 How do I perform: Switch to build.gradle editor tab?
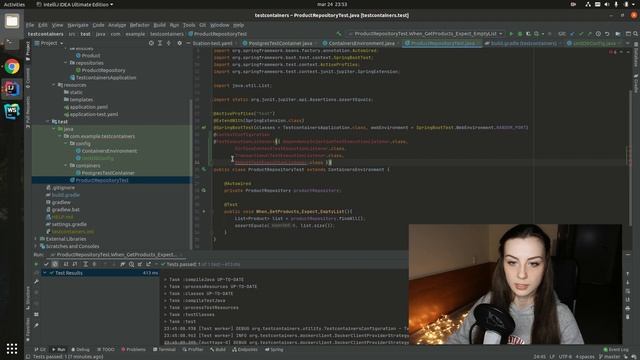(x=523, y=43)
